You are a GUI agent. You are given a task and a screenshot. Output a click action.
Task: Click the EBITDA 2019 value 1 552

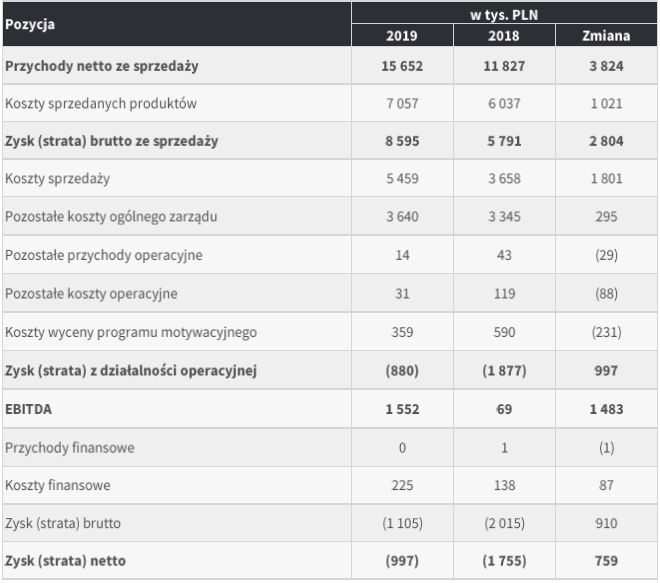point(402,409)
